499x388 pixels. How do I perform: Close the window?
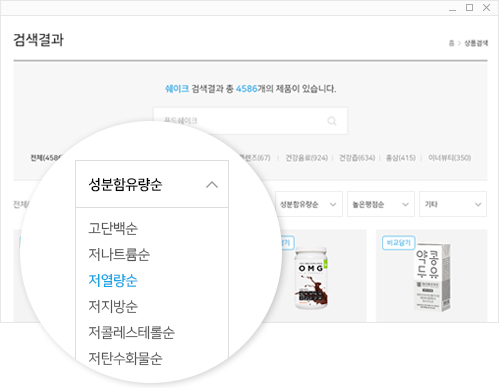point(487,8)
